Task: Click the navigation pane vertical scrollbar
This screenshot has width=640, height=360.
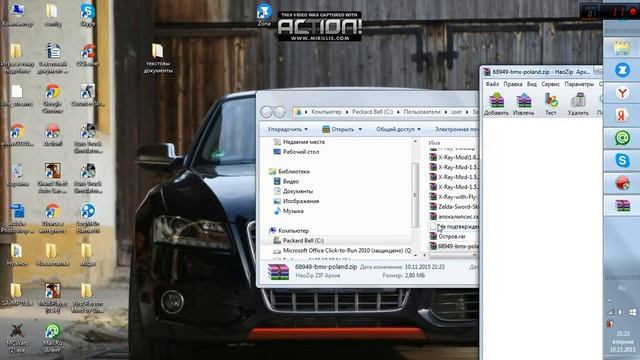Action: (415, 196)
